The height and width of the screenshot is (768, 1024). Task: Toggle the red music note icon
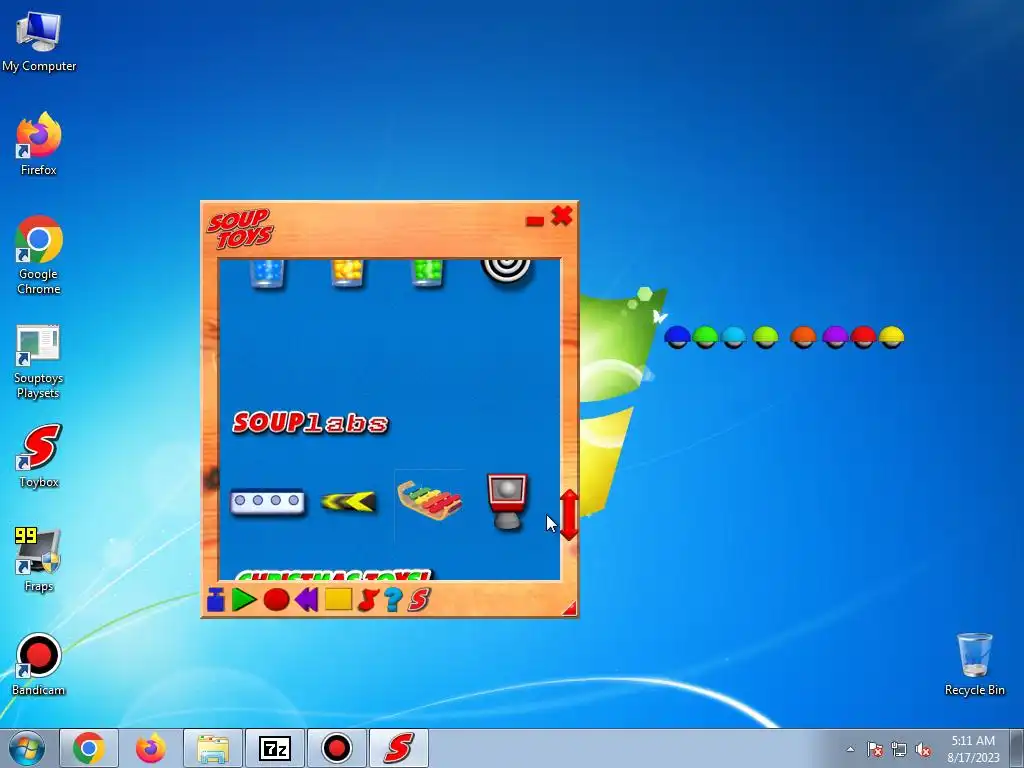tap(368, 600)
